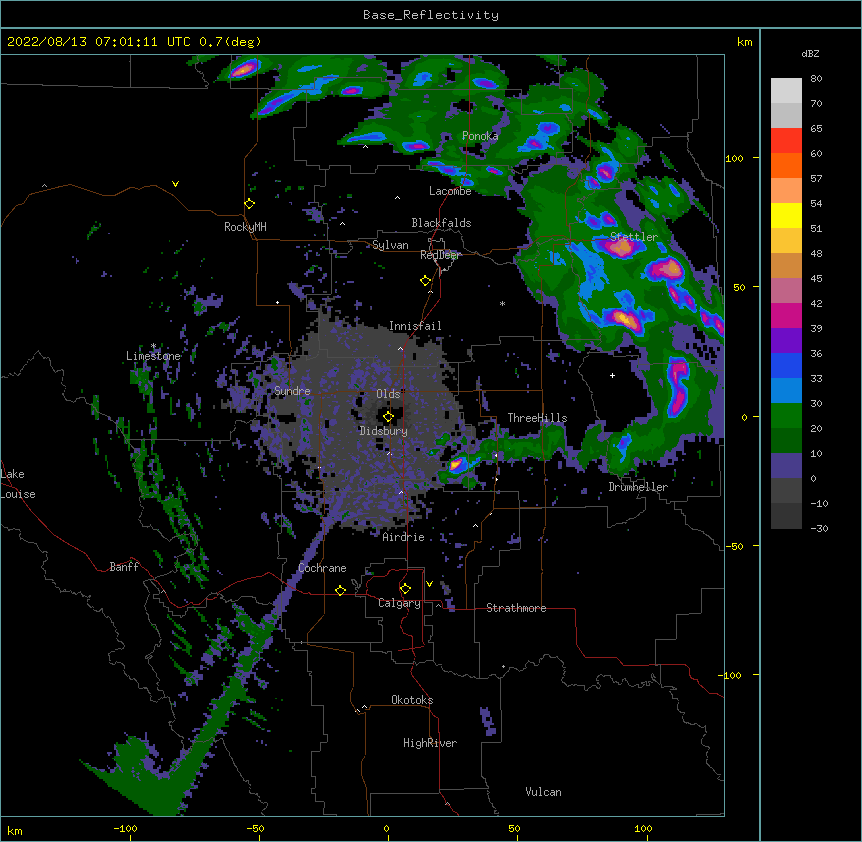
Task: Click the Didsbury city label
Action: [384, 431]
